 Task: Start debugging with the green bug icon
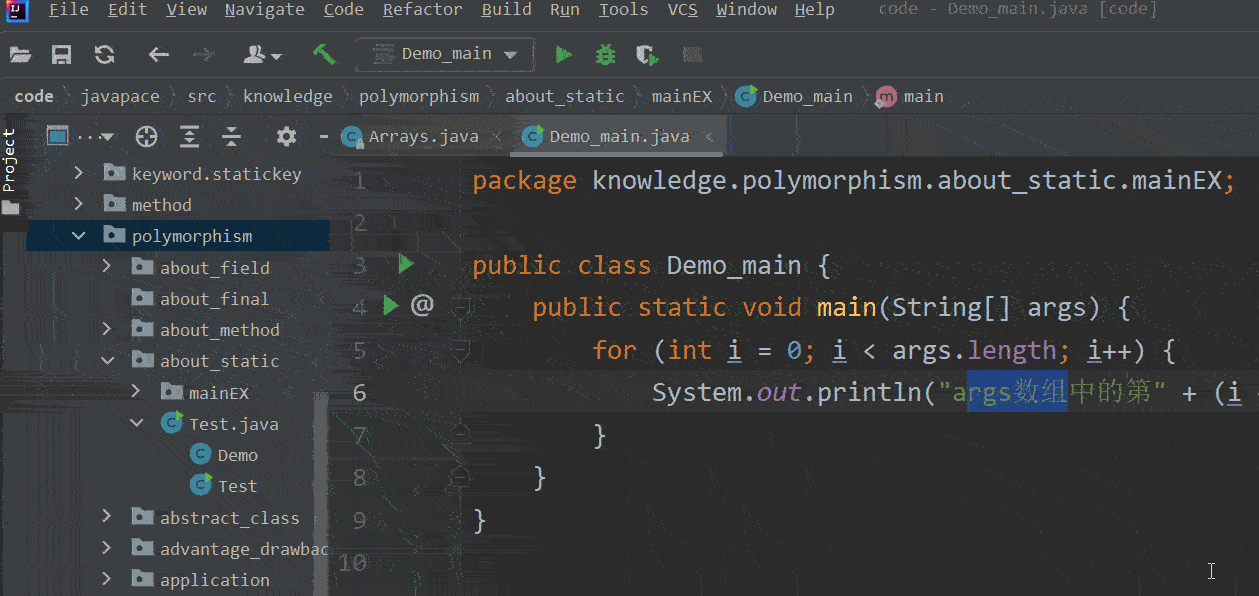[606, 55]
